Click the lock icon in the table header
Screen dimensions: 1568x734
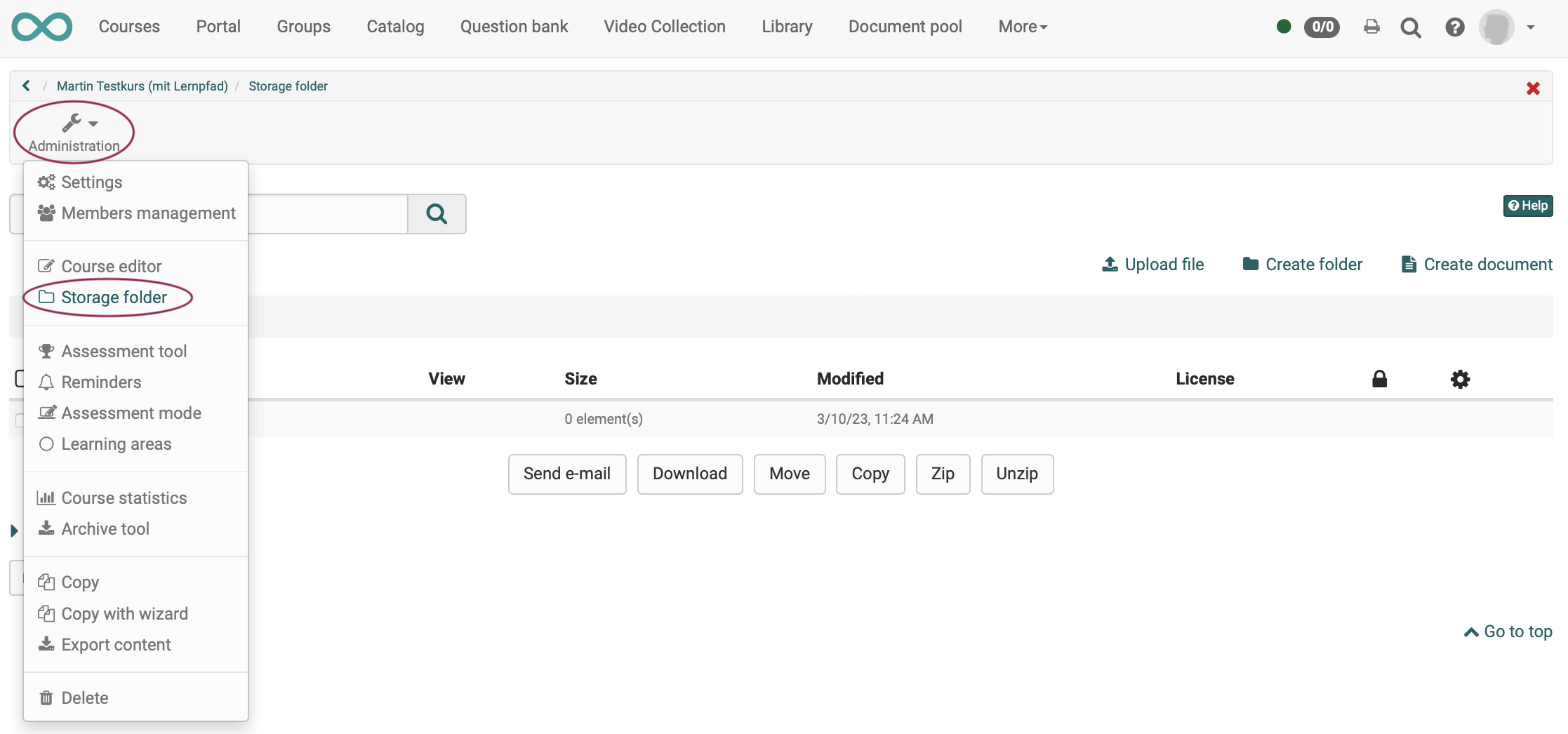(x=1380, y=378)
